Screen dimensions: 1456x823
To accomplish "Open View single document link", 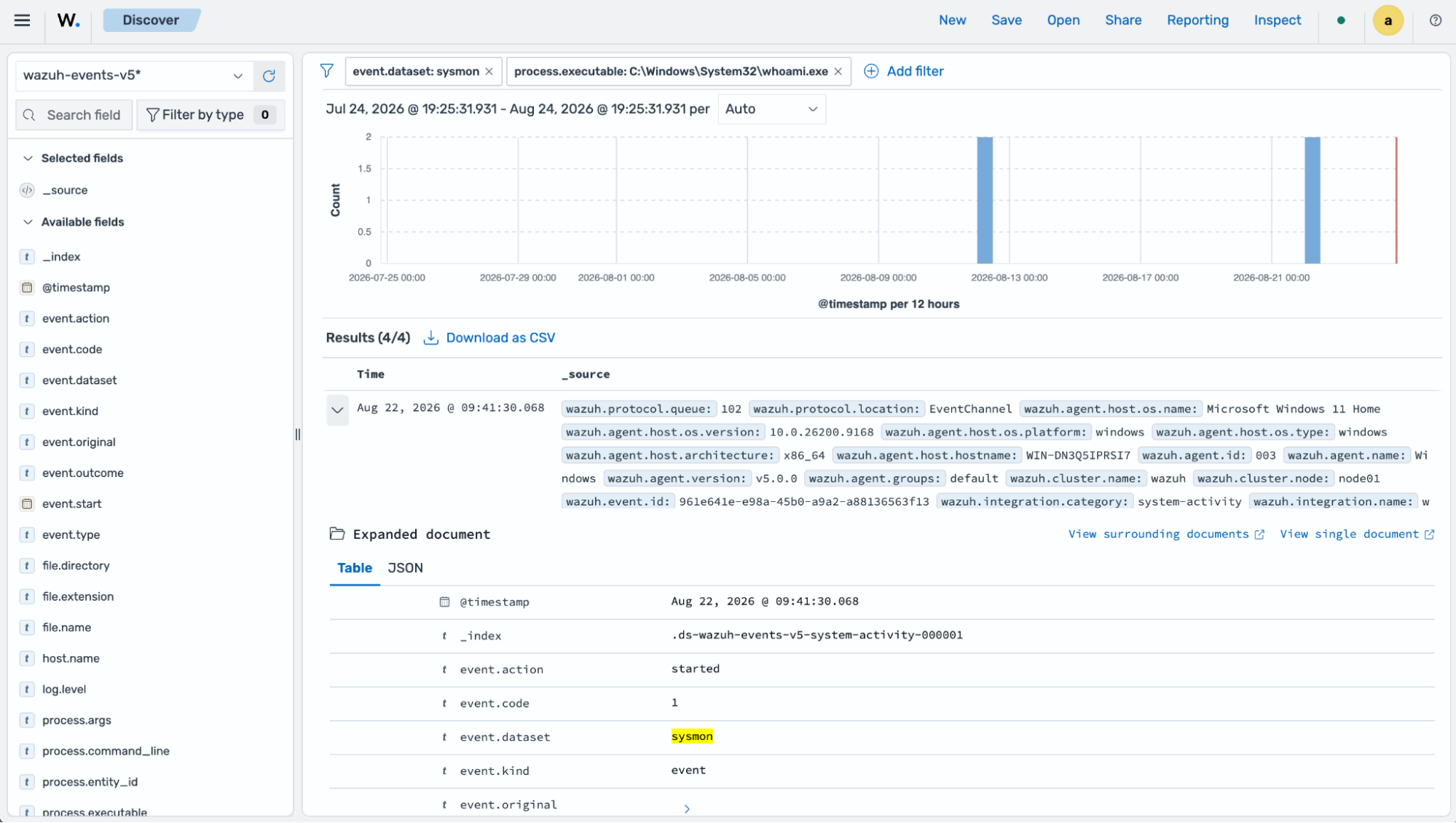I will click(1356, 534).
